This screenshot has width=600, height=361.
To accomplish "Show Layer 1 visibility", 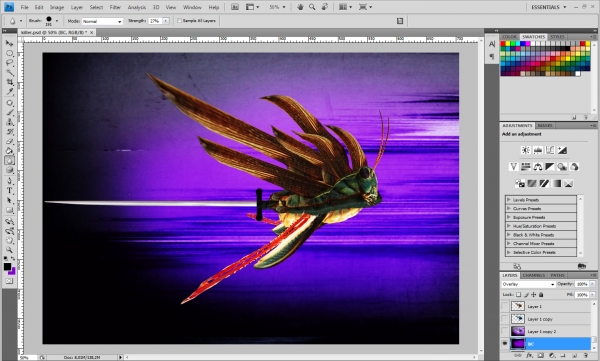I will pos(505,306).
